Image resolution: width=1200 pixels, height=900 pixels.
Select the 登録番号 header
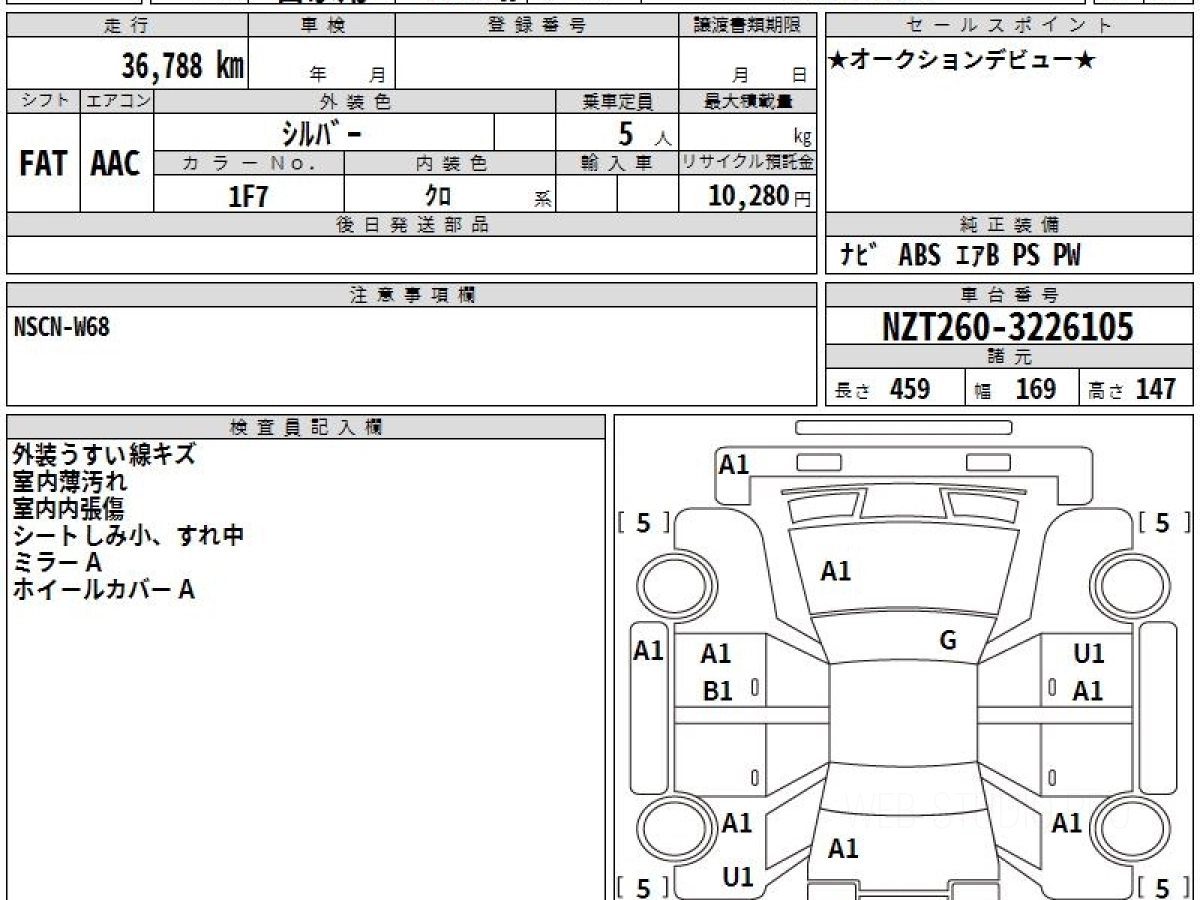537,26
